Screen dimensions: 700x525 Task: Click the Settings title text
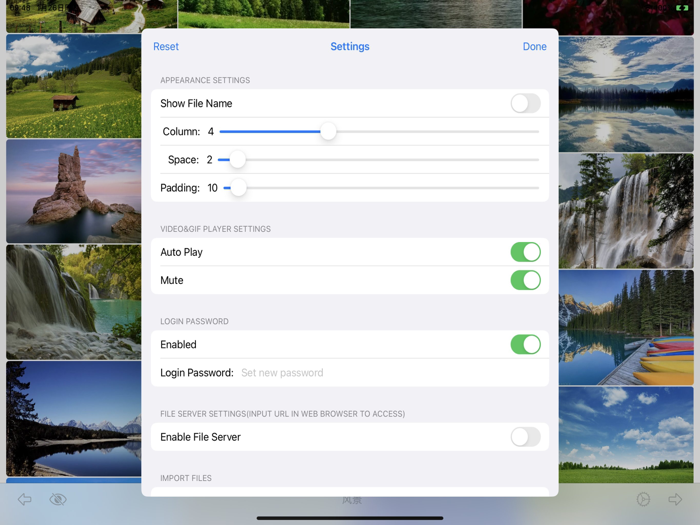(350, 46)
